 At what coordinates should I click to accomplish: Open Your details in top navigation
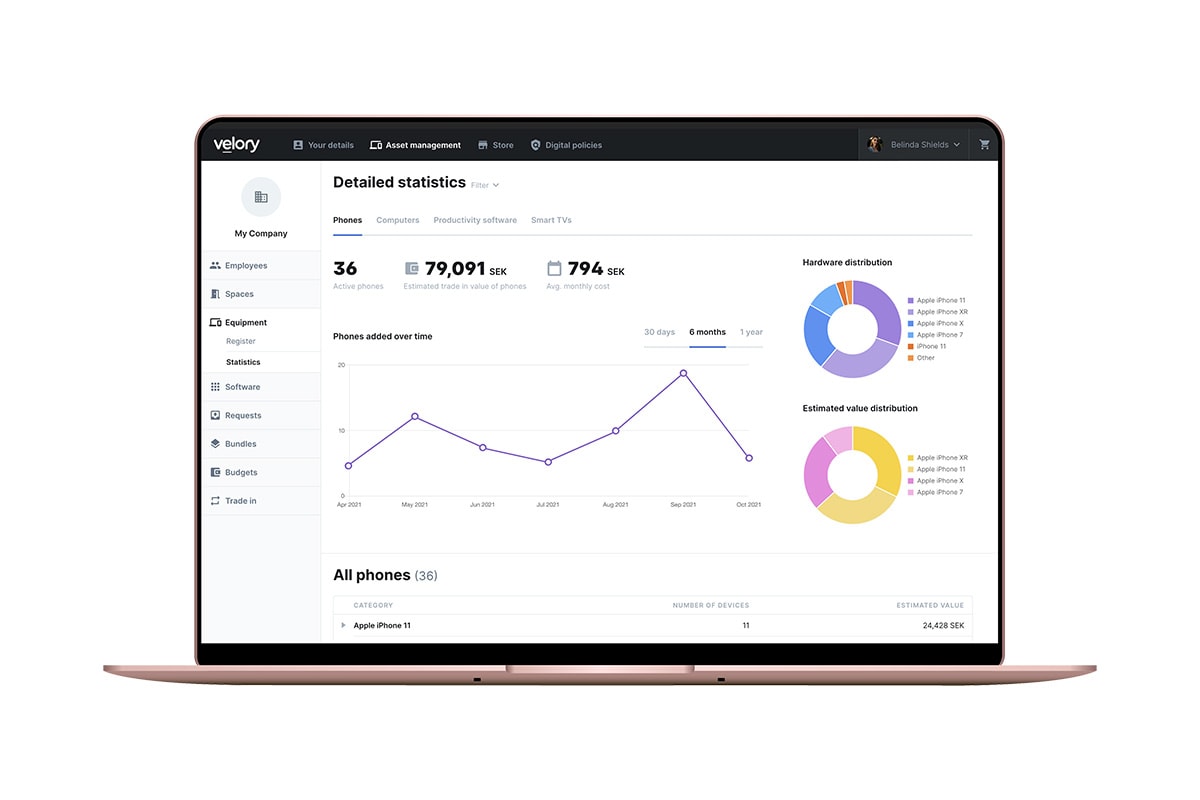coord(323,145)
